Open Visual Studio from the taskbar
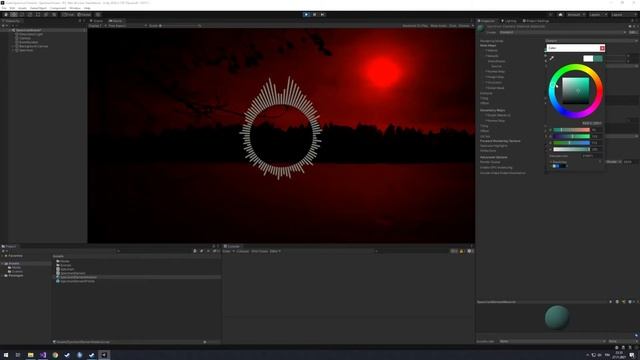640x360 pixels. coord(43,355)
